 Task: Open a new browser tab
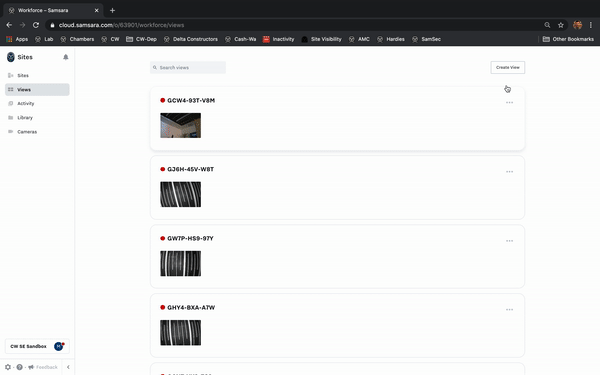click(112, 10)
